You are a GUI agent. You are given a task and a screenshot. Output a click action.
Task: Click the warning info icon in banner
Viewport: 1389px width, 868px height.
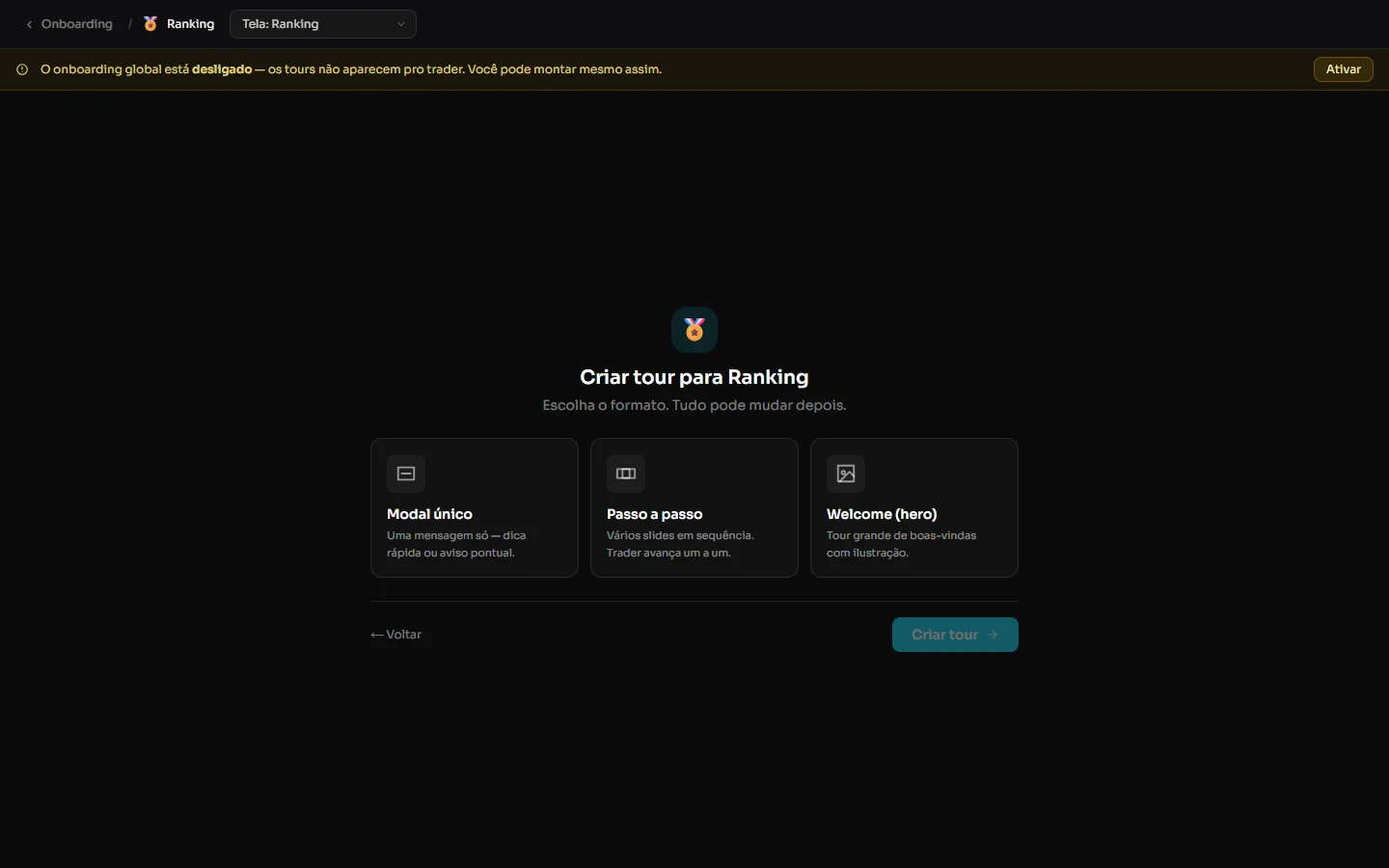pyautogui.click(x=22, y=69)
